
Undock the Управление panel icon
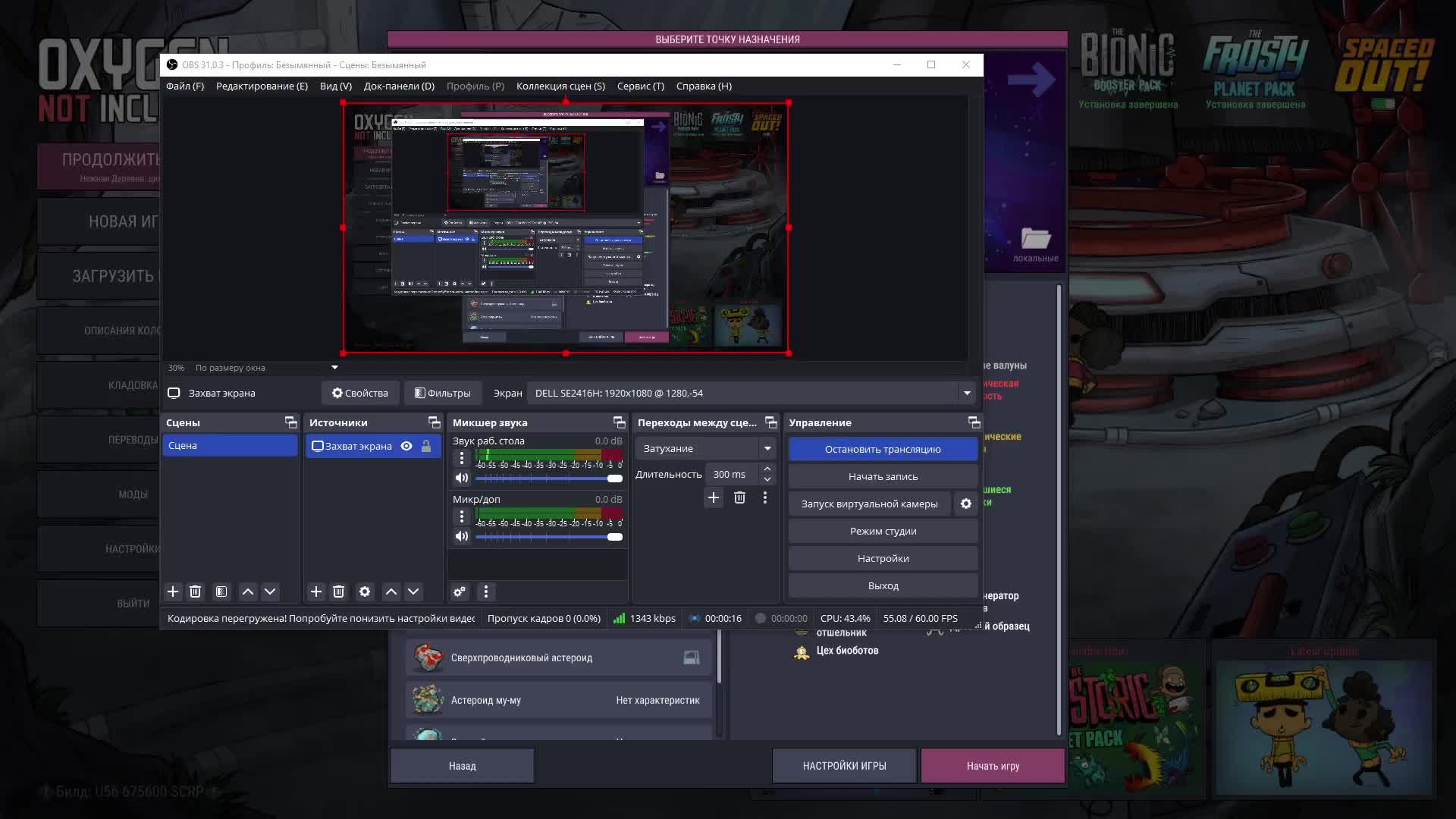974,422
